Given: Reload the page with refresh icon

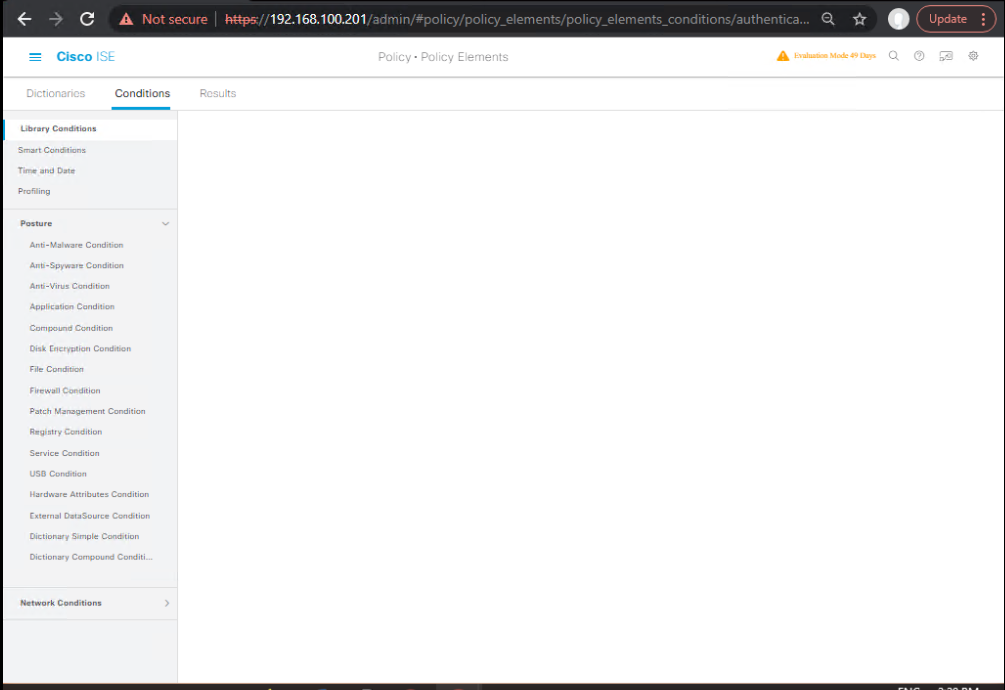Looking at the screenshot, I should 87,19.
